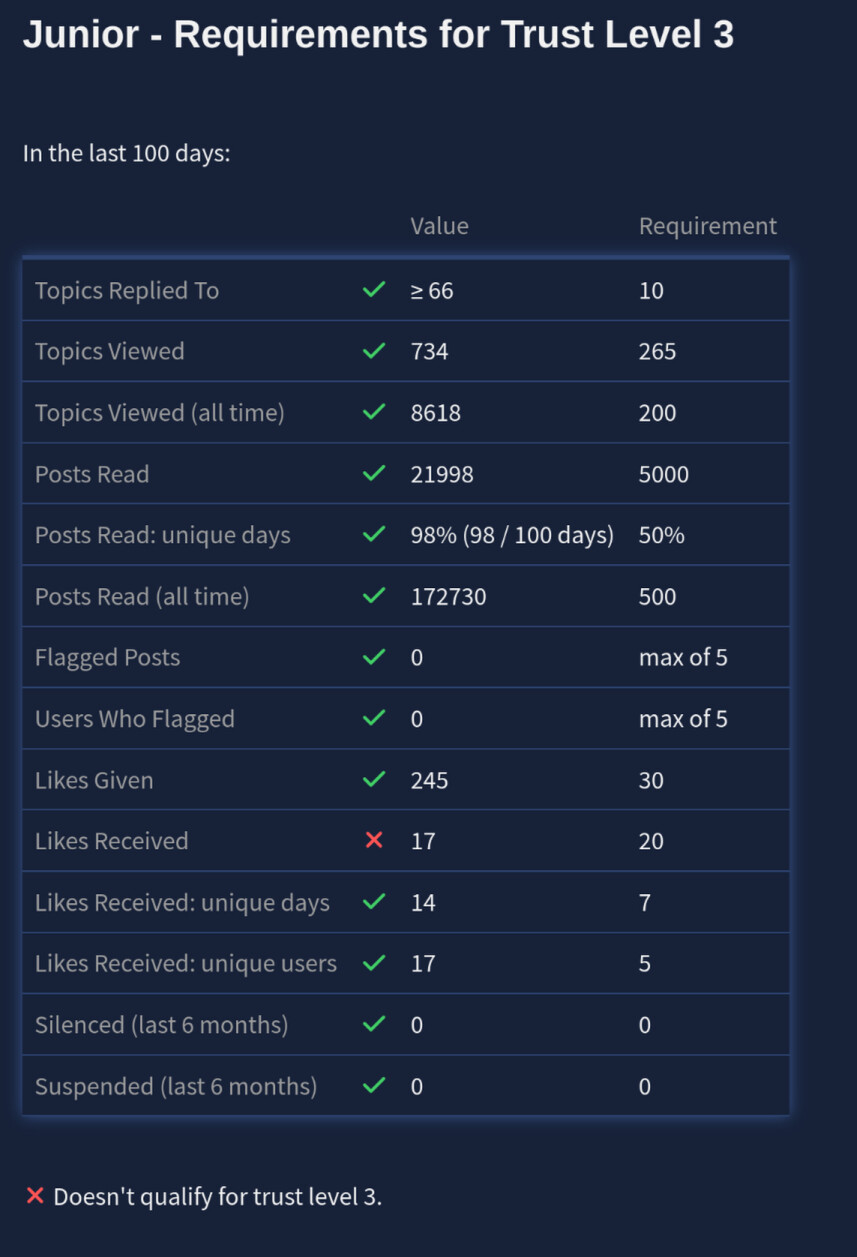Click the checkmark beside Users Who Flagged

(374, 719)
